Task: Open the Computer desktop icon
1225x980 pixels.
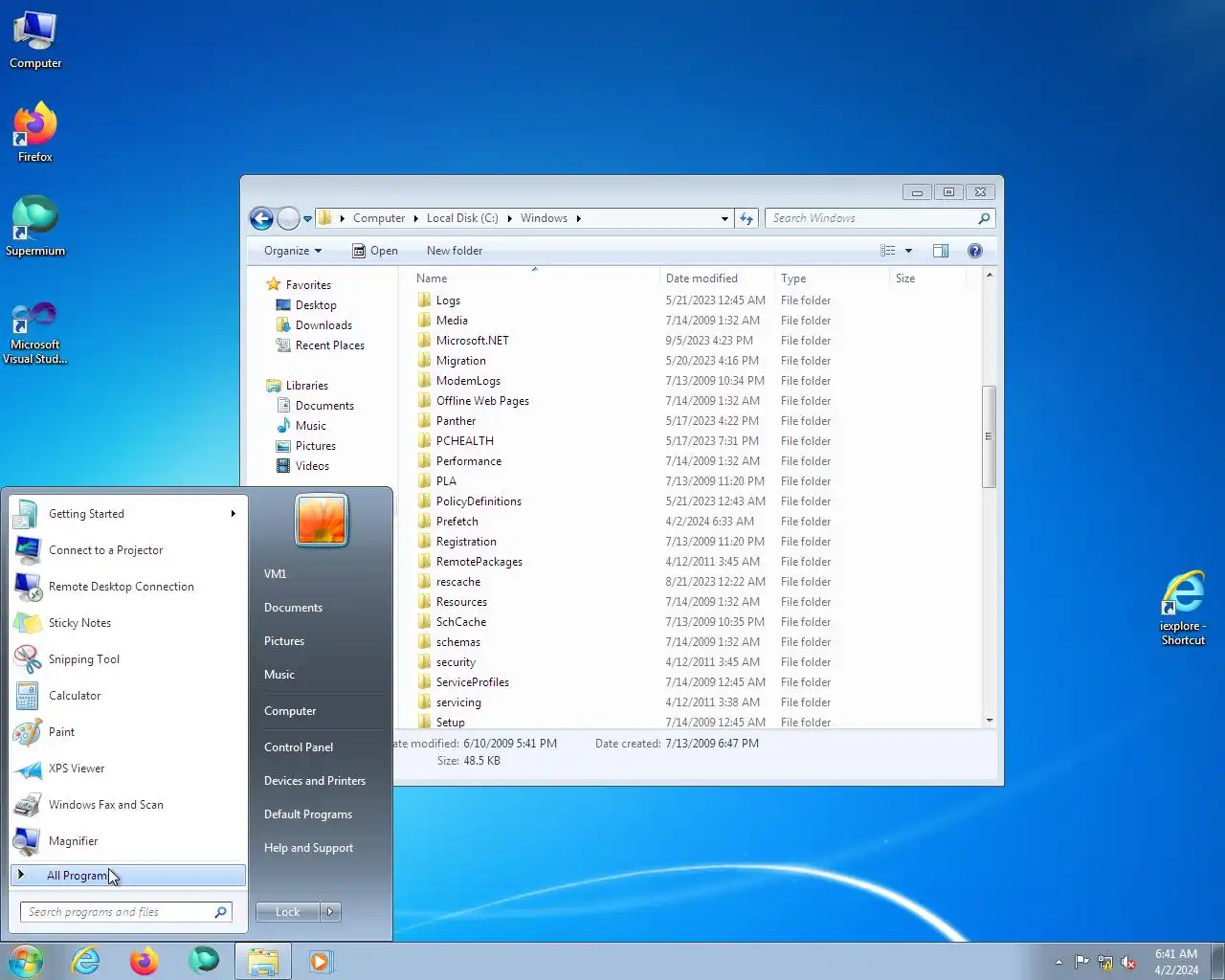Action: coord(35,40)
